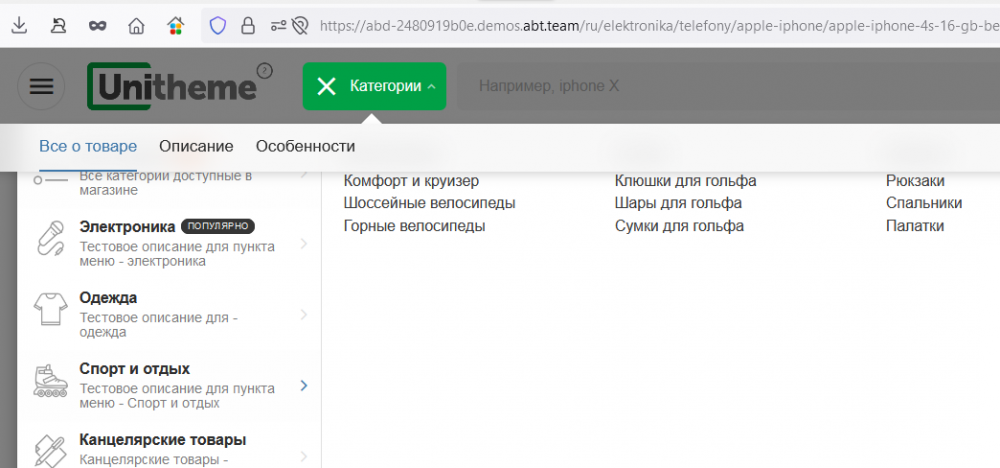Switch to the Особенности tab
The height and width of the screenshot is (468, 1000).
[x=305, y=146]
